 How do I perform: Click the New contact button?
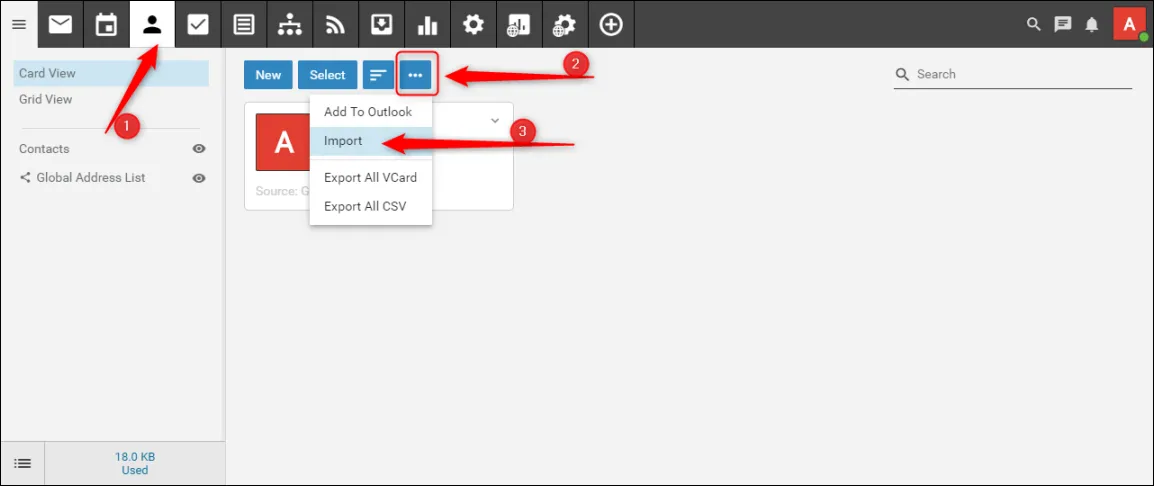point(269,75)
